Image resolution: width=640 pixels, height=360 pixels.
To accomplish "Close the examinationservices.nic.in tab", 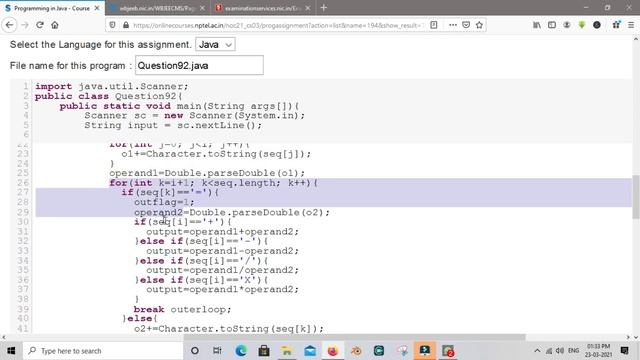I will click(308, 8).
